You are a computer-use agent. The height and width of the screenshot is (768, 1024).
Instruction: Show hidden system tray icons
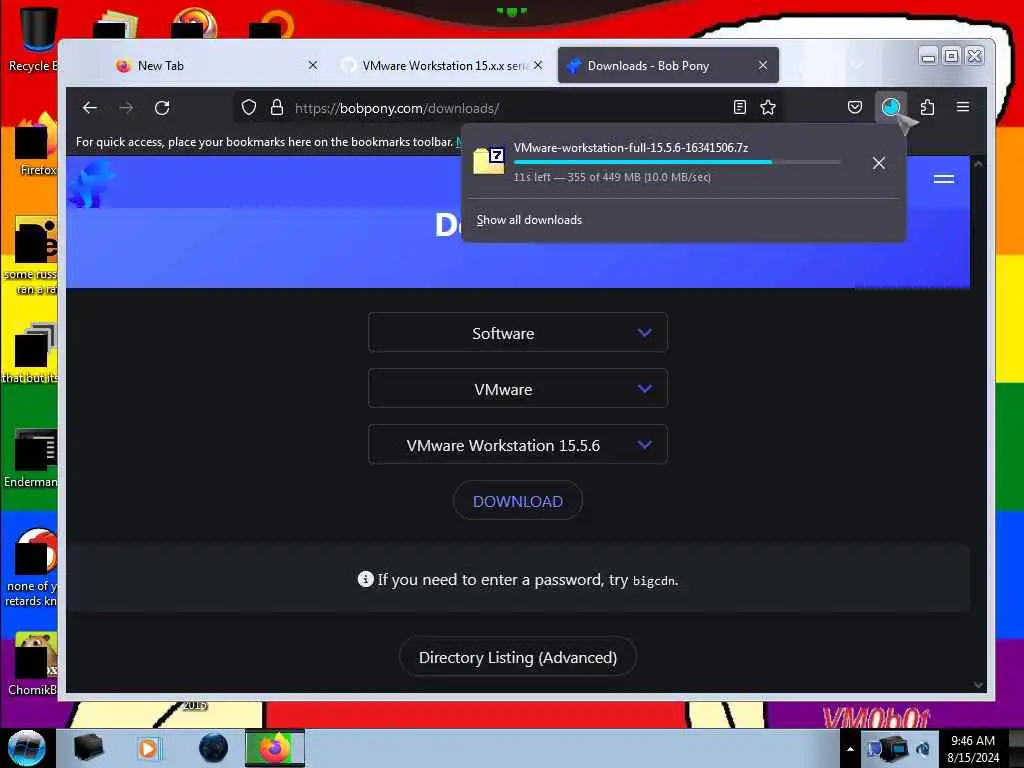point(850,749)
